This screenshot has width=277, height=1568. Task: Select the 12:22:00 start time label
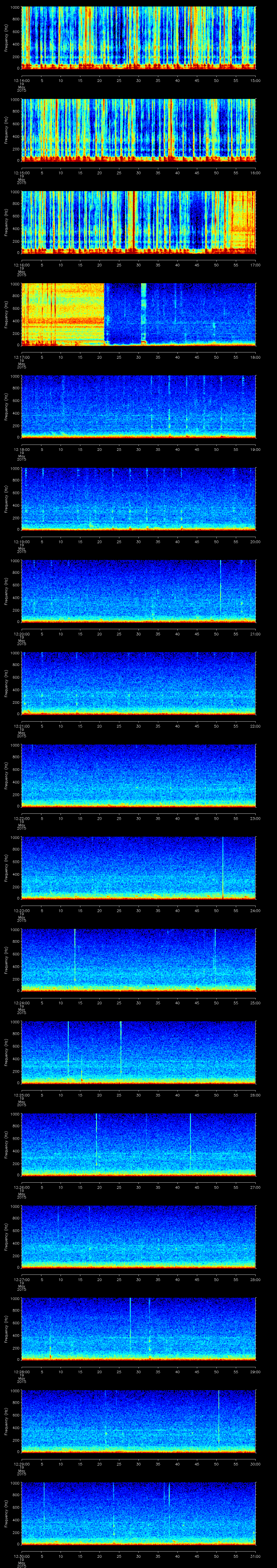[x=22, y=818]
